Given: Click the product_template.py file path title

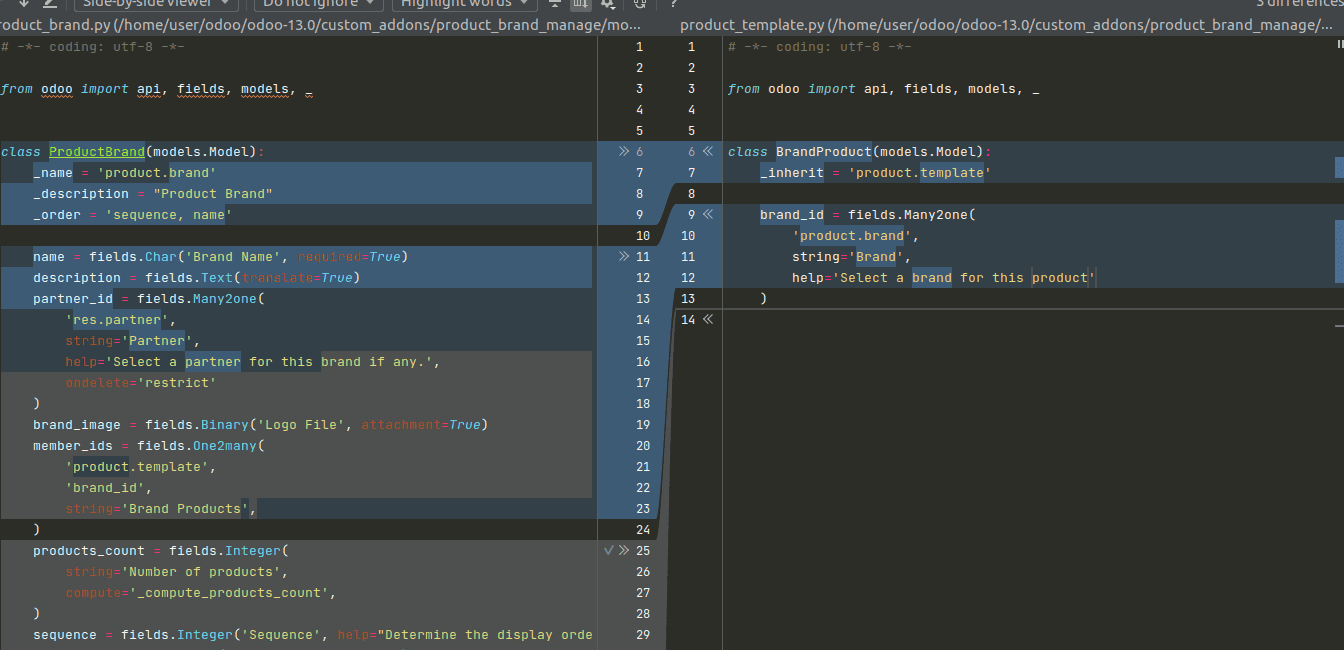Looking at the screenshot, I should click(x=1006, y=25).
